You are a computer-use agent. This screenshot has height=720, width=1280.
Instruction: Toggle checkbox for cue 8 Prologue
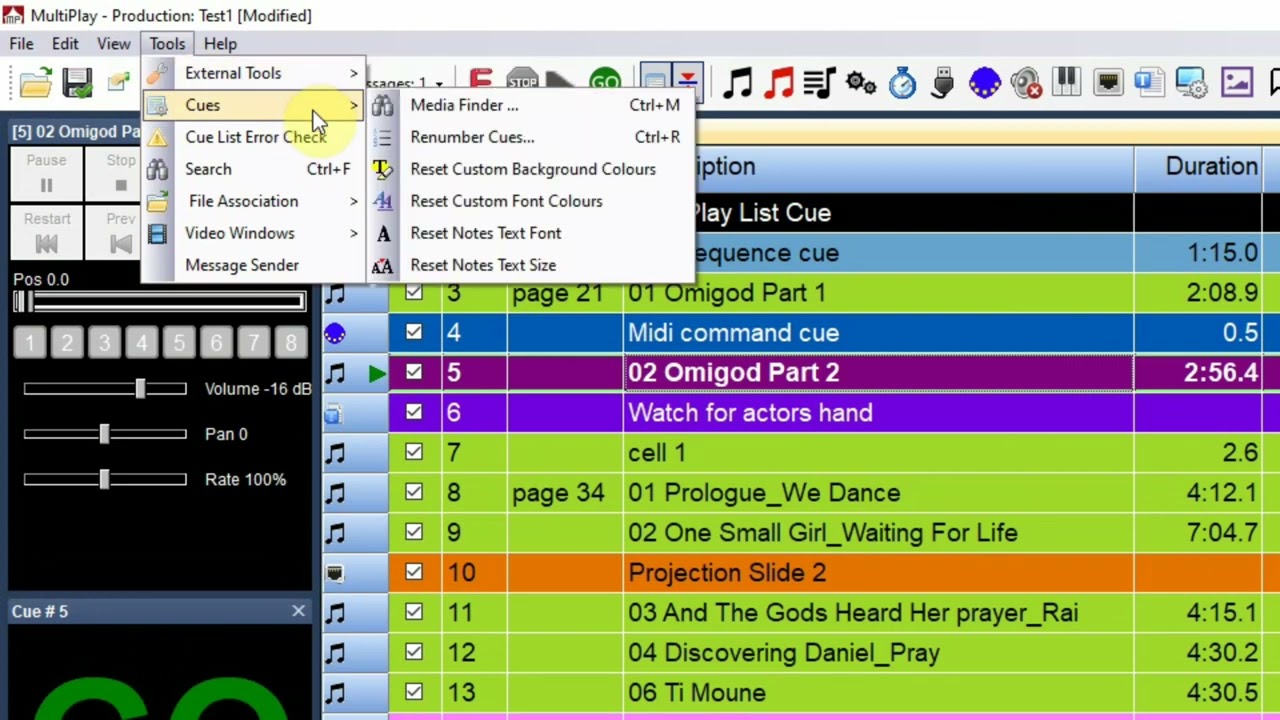click(414, 492)
